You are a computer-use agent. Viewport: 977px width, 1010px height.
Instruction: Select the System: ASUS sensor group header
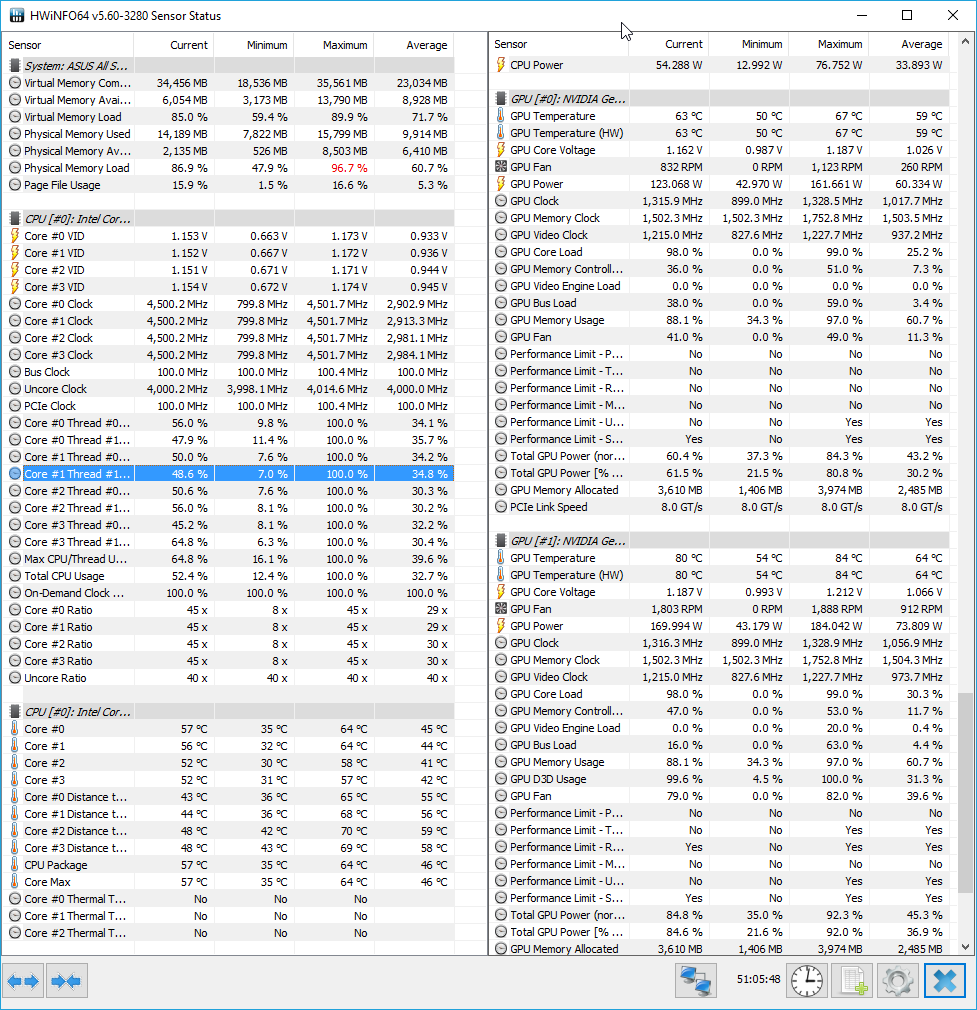tap(77, 66)
